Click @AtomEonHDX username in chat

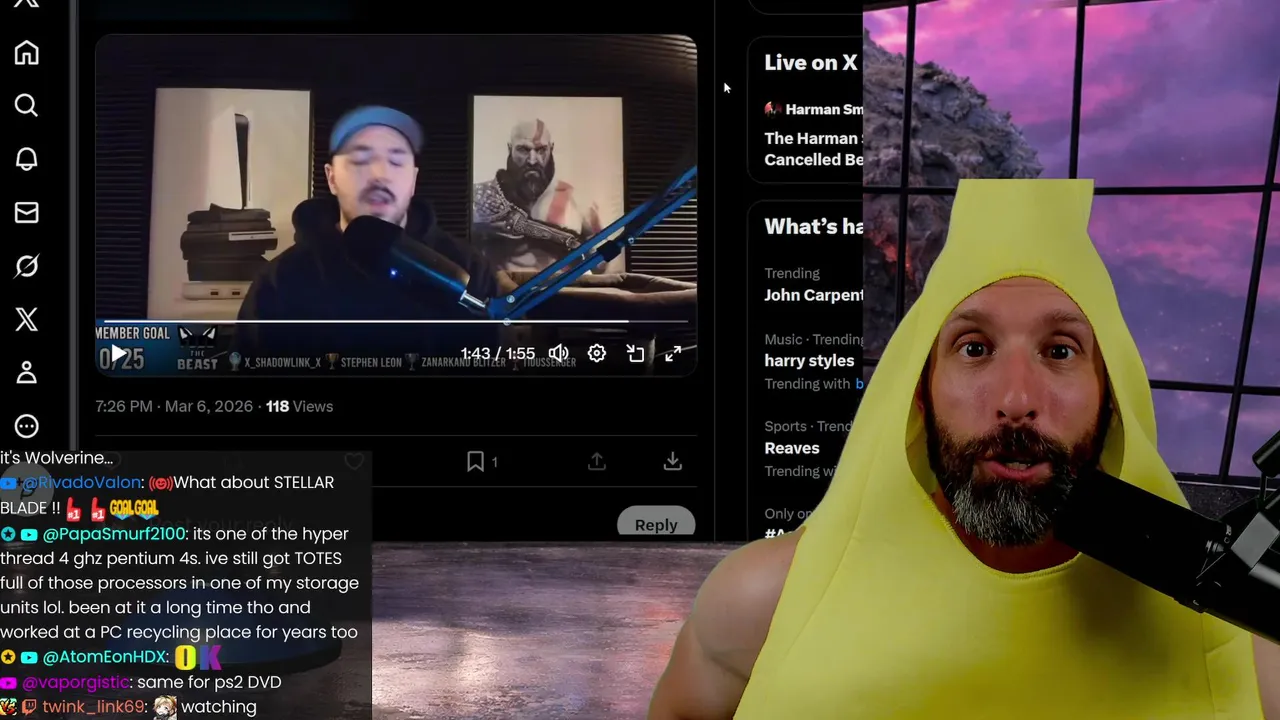pos(104,657)
